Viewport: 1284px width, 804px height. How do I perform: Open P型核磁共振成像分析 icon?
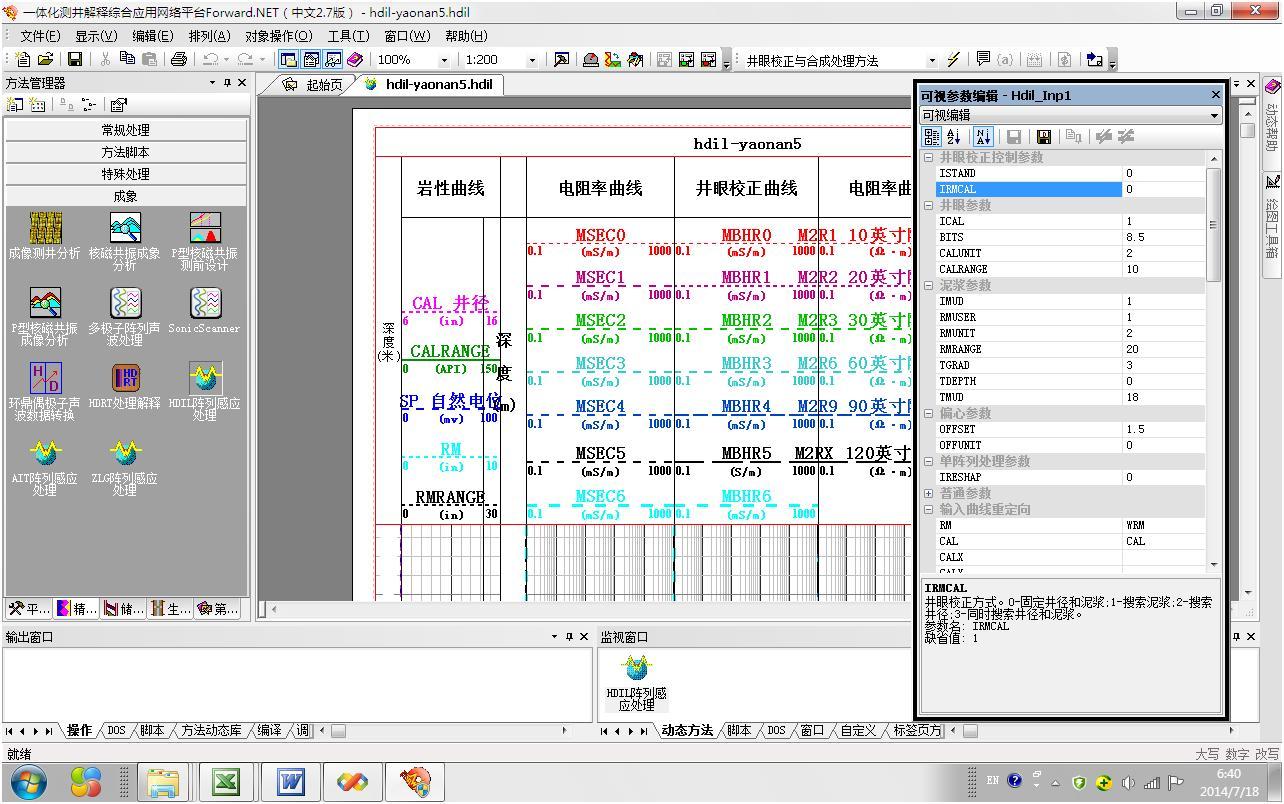[45, 317]
